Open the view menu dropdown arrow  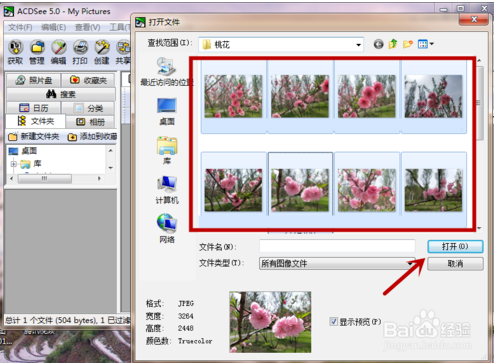click(x=432, y=44)
